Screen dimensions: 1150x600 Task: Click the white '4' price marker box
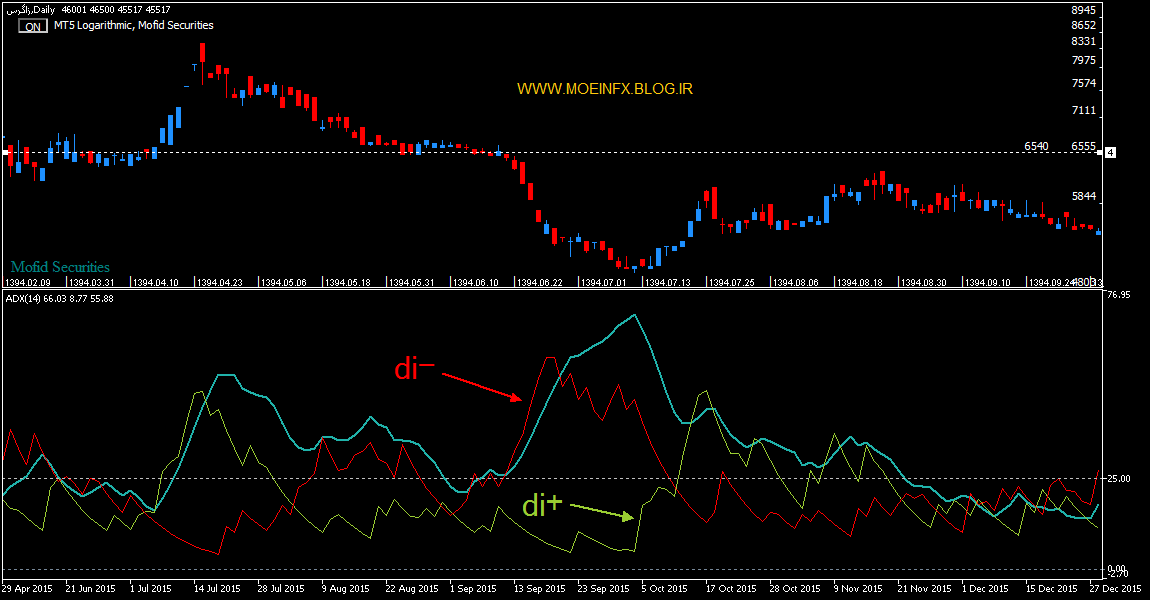pos(1109,152)
